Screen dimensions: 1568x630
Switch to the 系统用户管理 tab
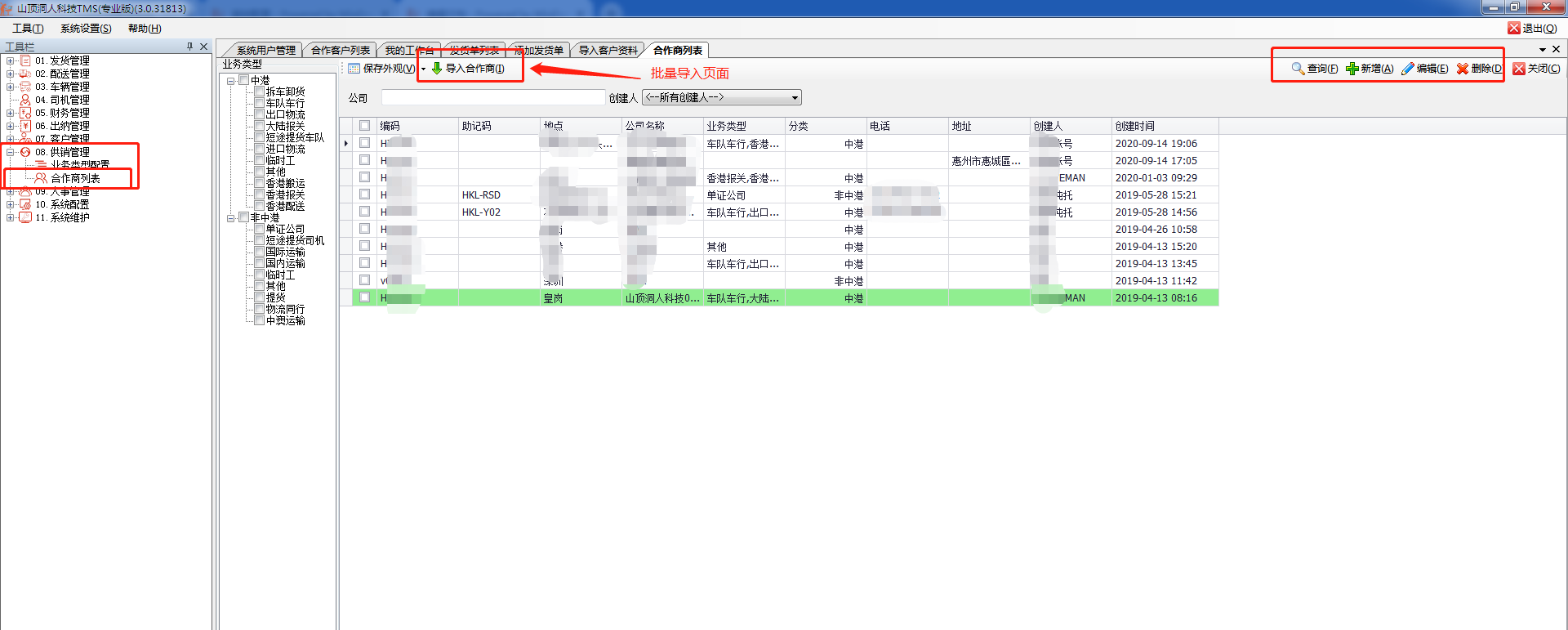(x=265, y=51)
